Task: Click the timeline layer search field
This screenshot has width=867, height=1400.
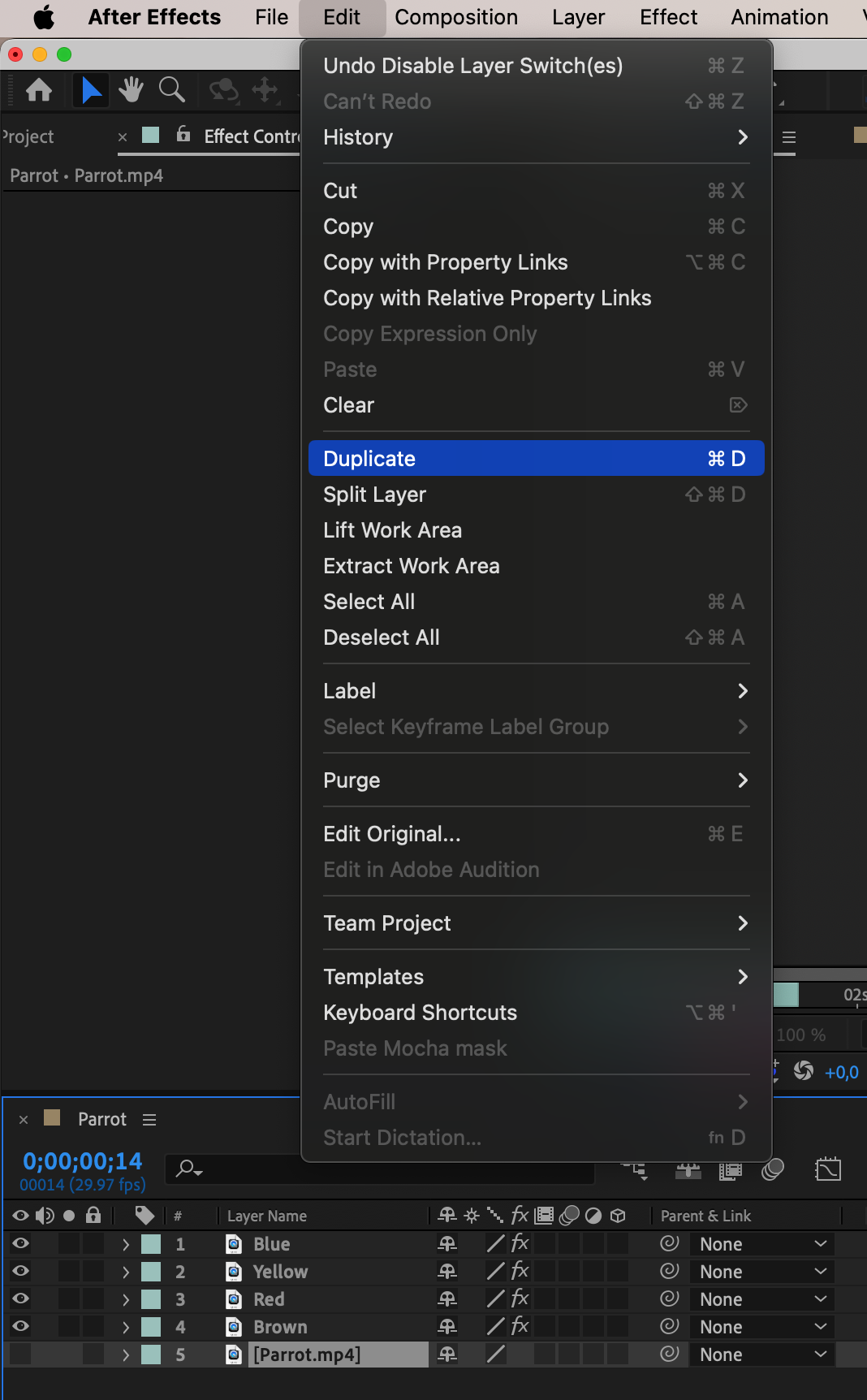Action: click(380, 1169)
